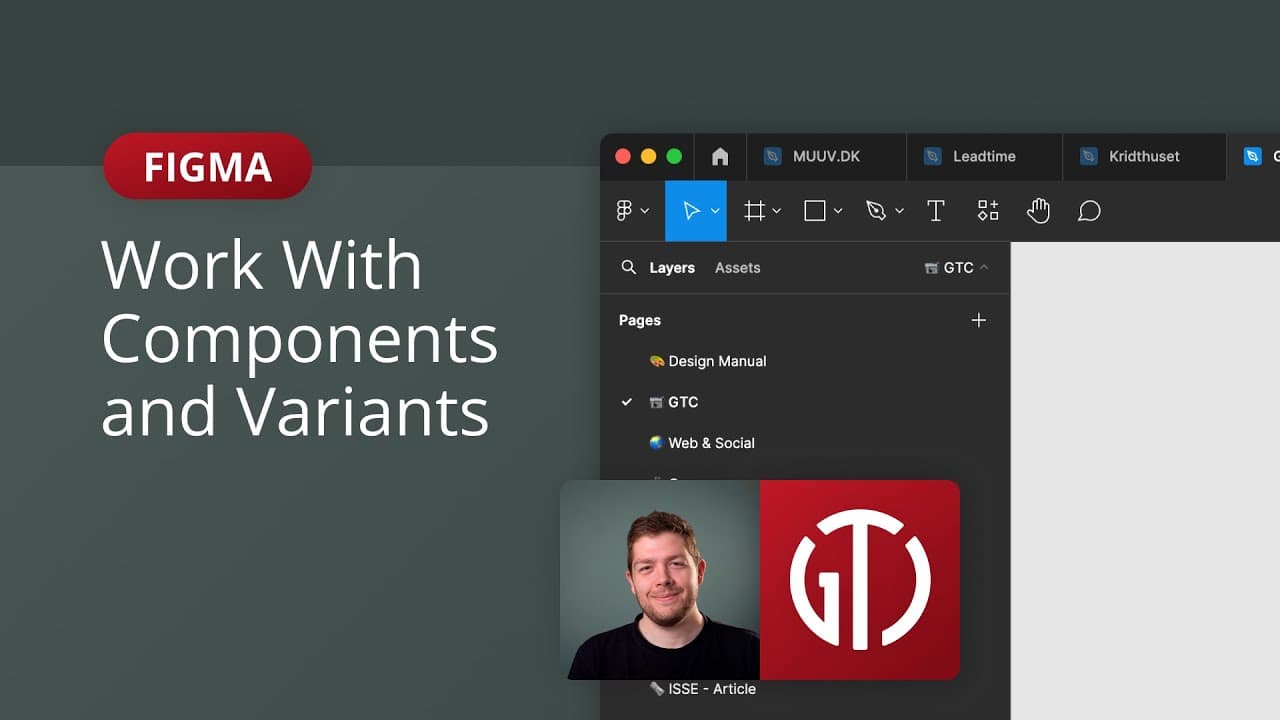Click the search icon in the Layers panel
The height and width of the screenshot is (720, 1280).
tap(629, 268)
